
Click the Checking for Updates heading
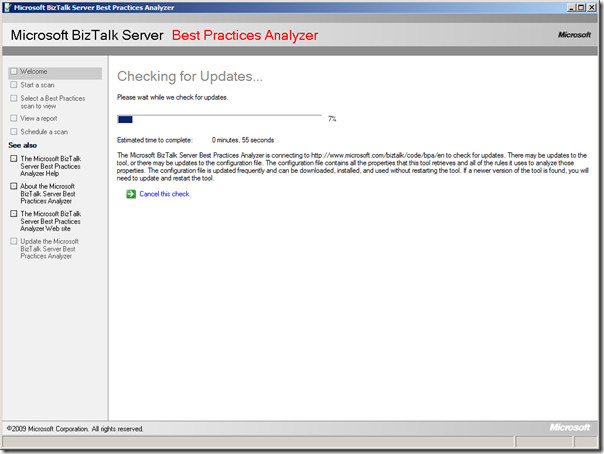click(x=190, y=76)
